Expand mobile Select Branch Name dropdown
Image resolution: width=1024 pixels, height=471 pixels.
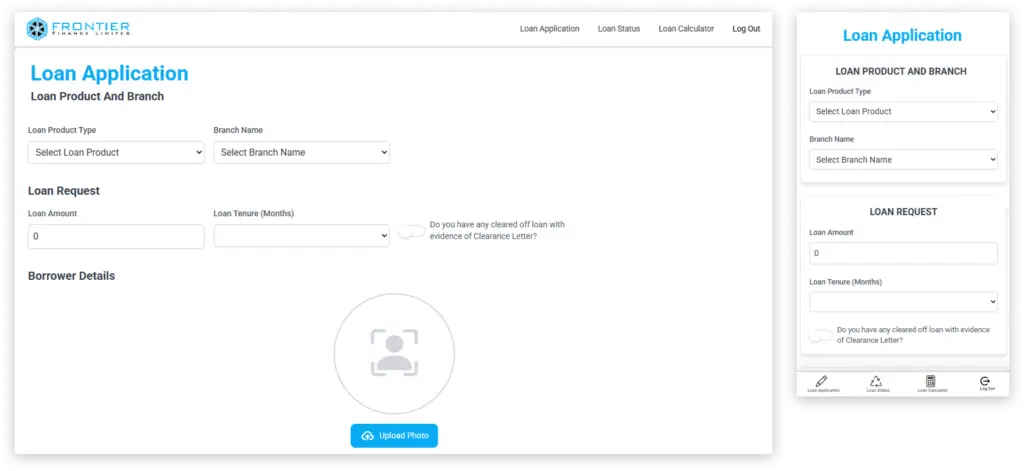click(x=903, y=159)
